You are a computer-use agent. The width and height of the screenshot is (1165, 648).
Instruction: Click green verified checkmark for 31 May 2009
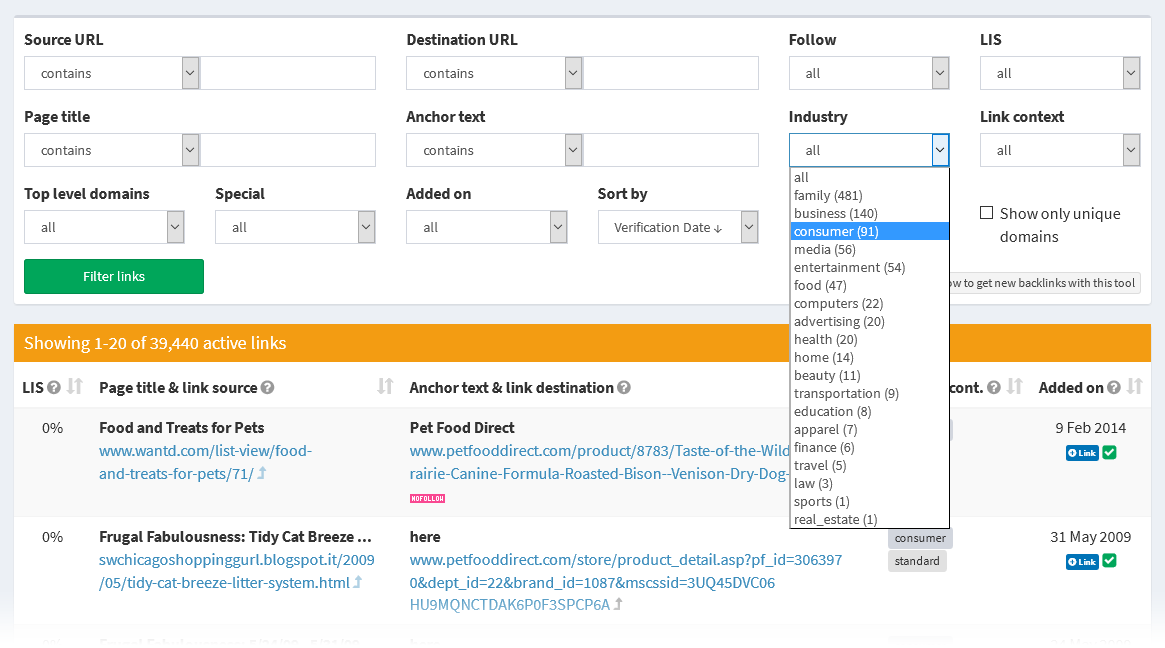pos(1109,561)
